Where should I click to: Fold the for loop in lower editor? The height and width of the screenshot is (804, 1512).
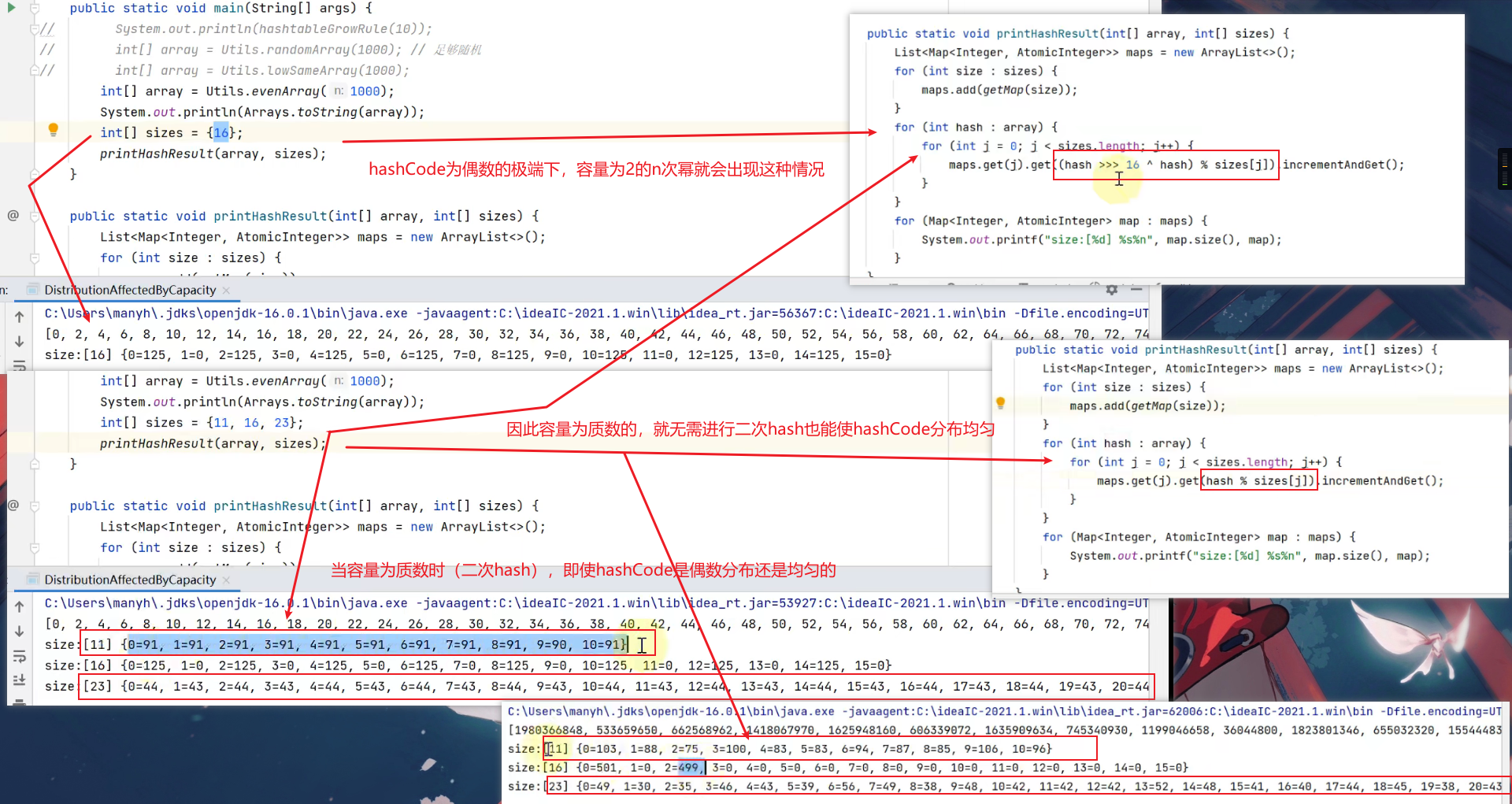coord(35,548)
